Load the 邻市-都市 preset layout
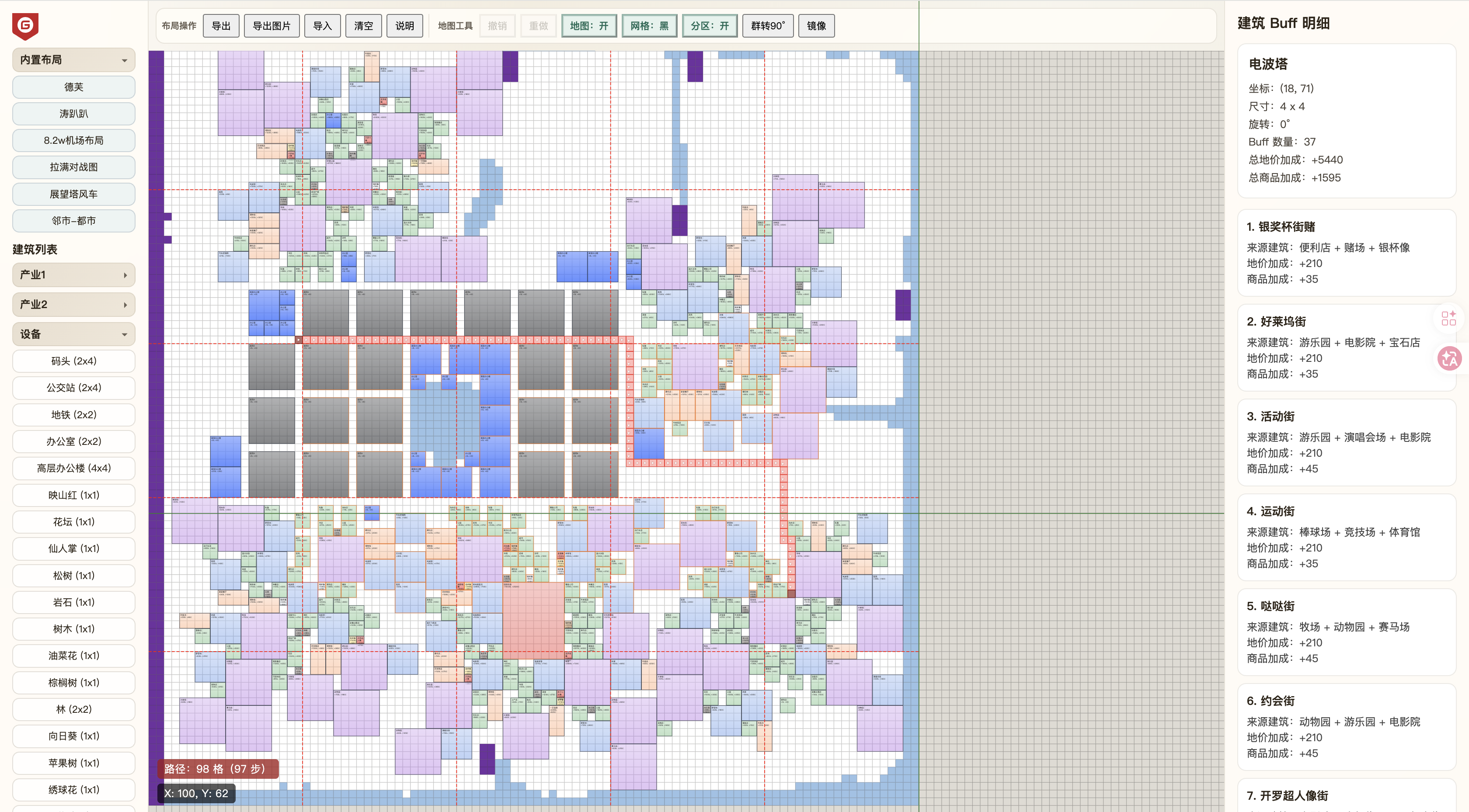Viewport: 1469px width, 812px height. (x=73, y=221)
